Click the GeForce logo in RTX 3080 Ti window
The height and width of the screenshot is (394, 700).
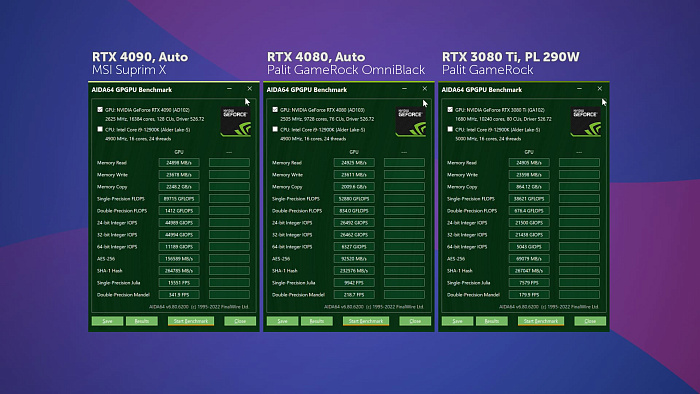tap(586, 121)
